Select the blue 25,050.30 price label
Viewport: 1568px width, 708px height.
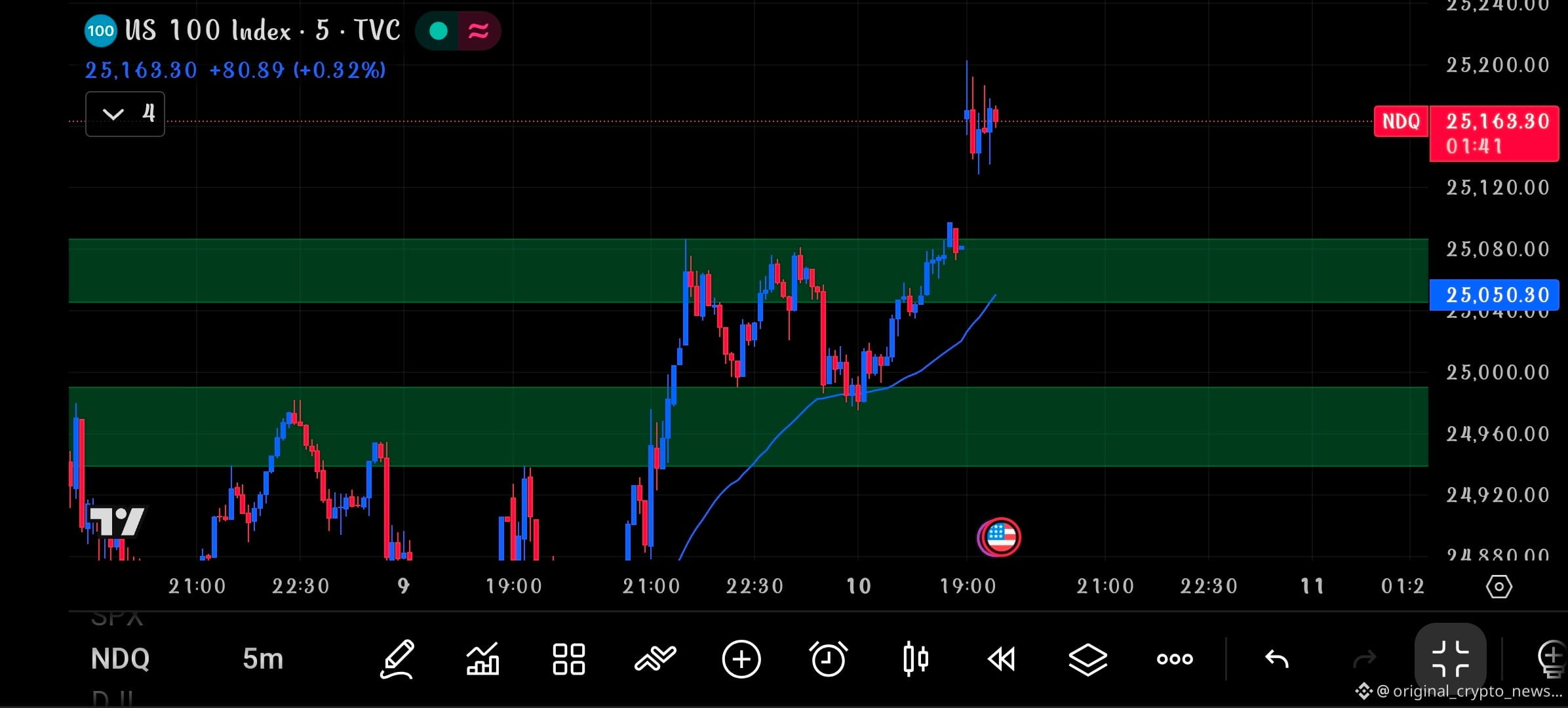1495,295
